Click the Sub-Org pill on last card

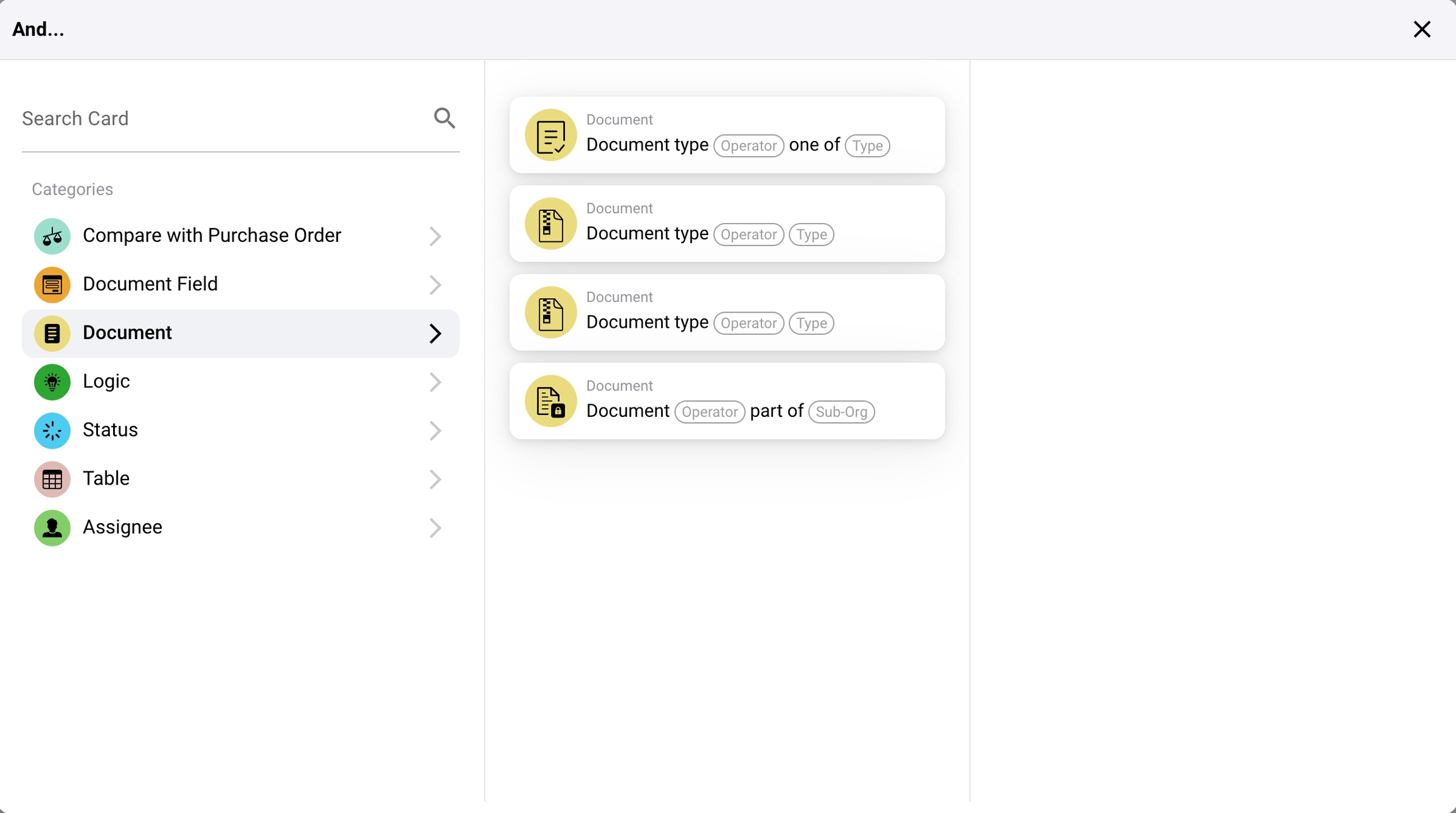pyautogui.click(x=841, y=412)
